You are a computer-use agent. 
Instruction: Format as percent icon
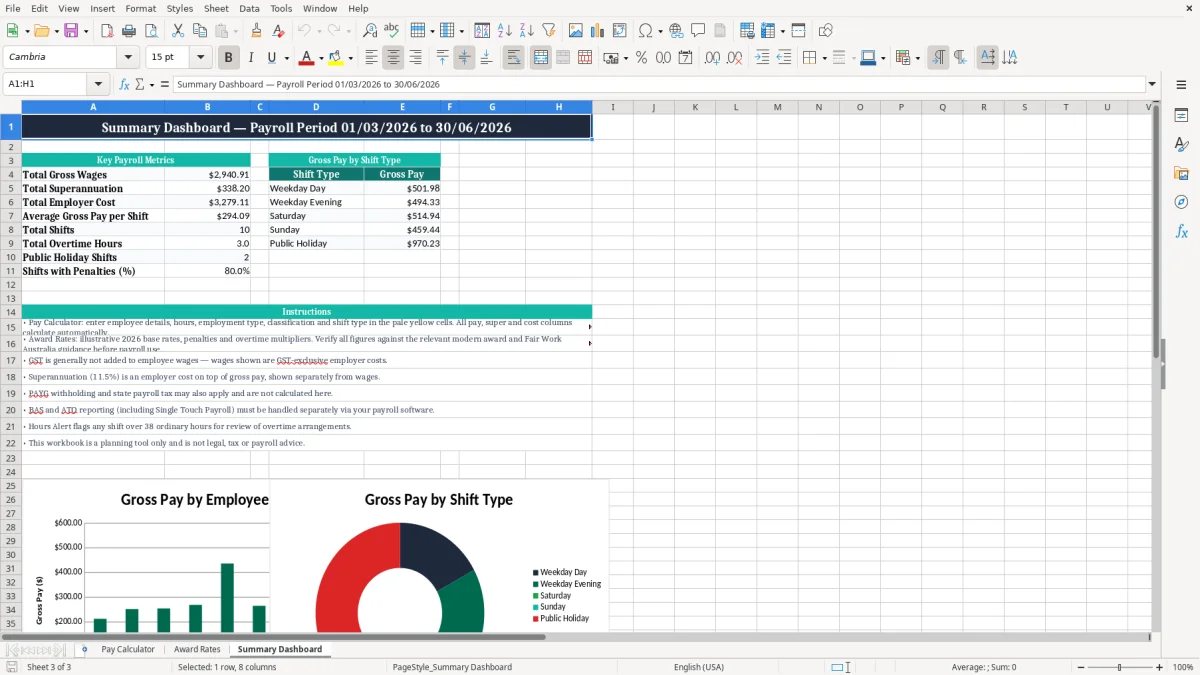pos(641,58)
